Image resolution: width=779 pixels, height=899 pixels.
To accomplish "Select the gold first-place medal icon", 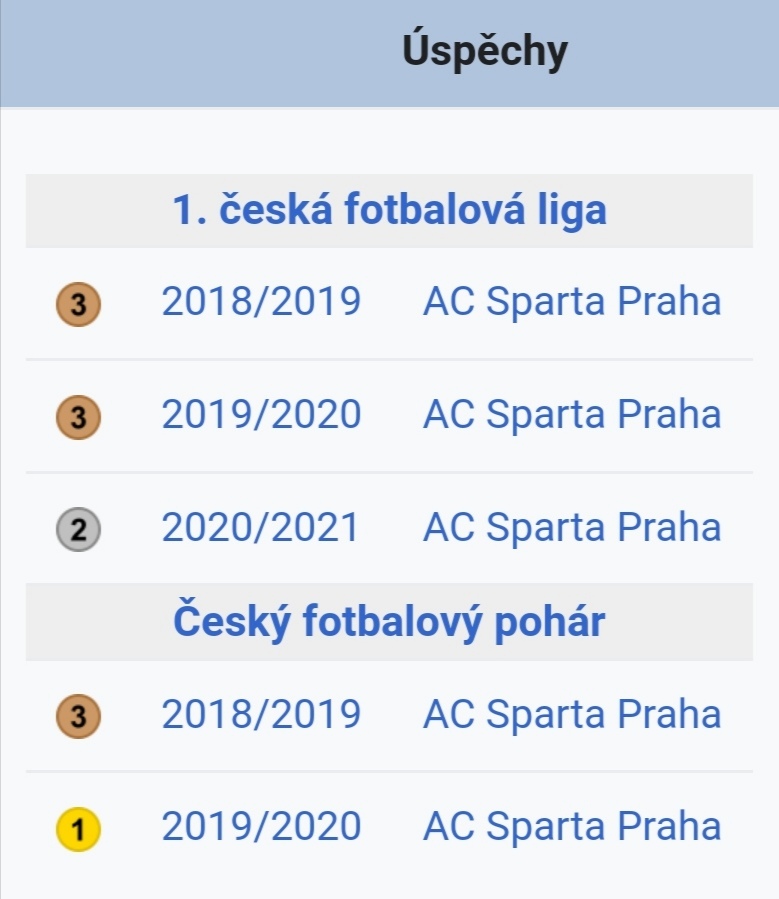I will 79,828.
